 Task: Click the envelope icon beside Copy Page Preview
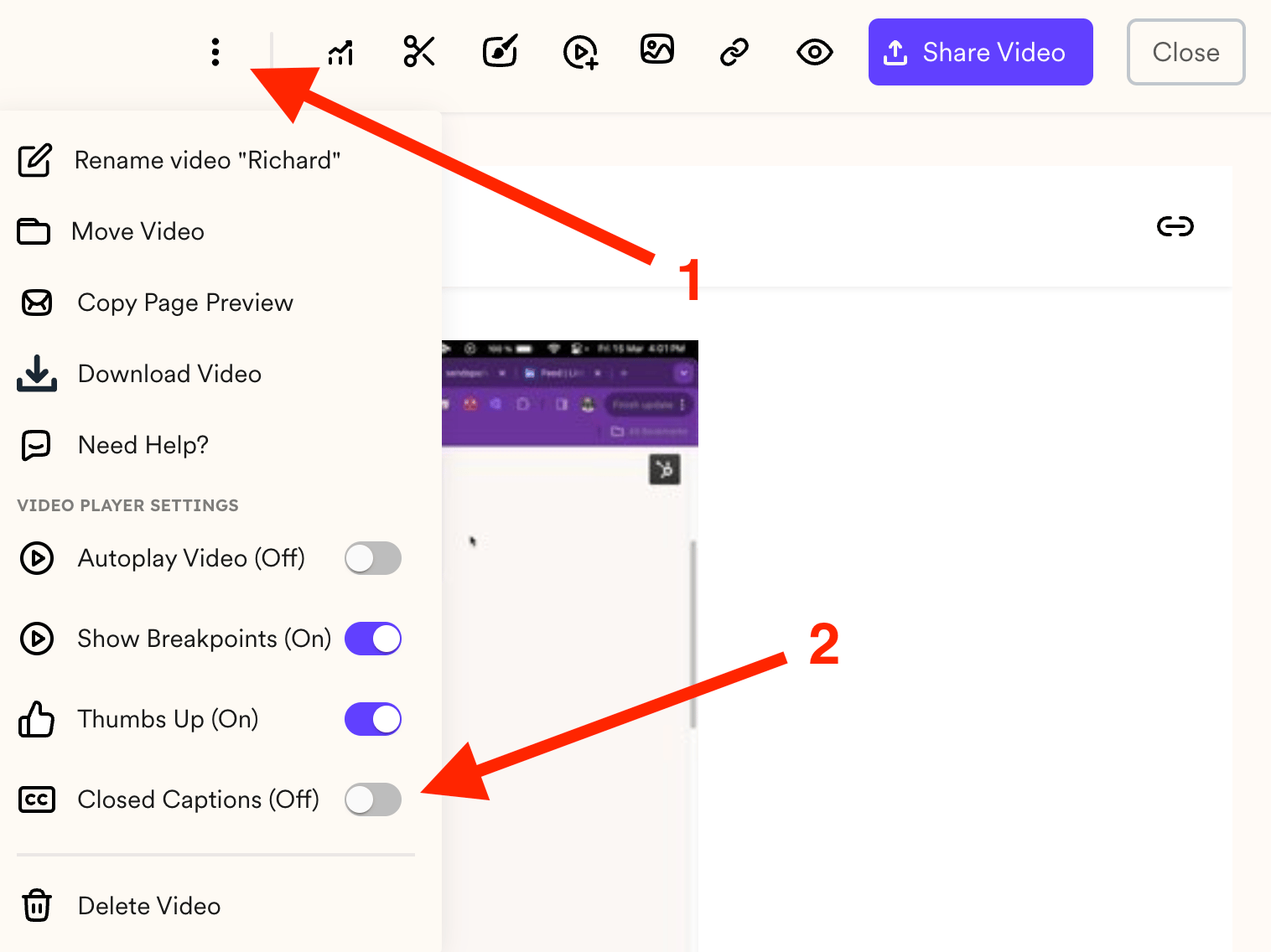tap(37, 303)
